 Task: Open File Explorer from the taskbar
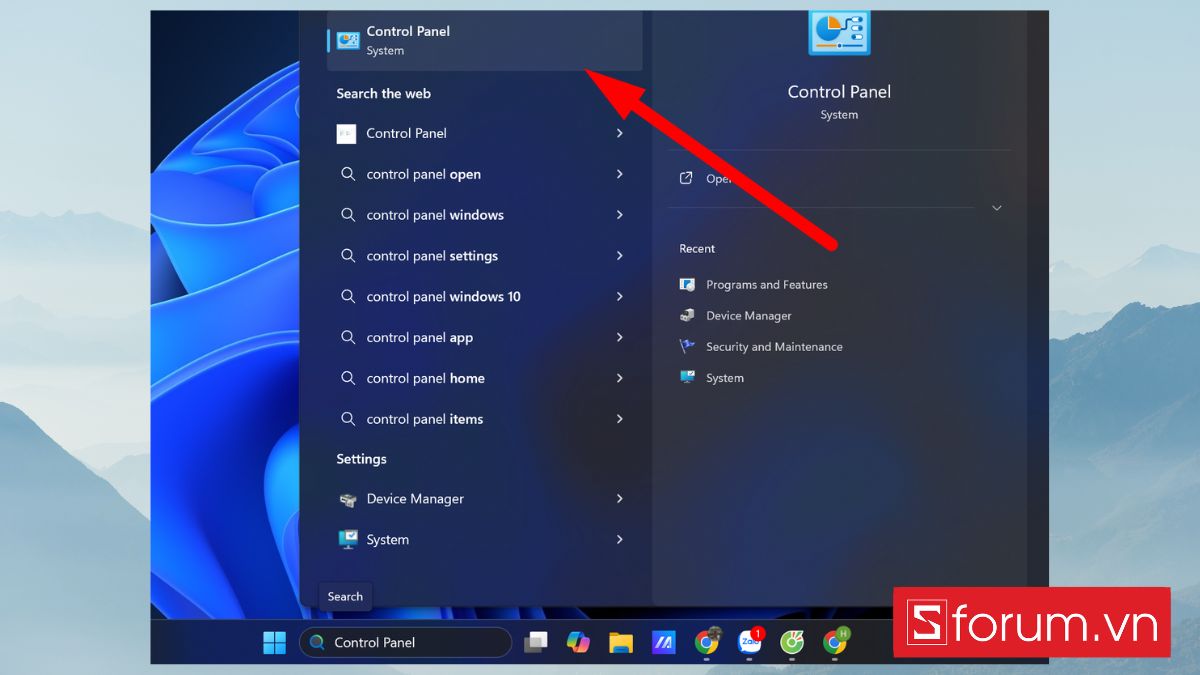[621, 643]
